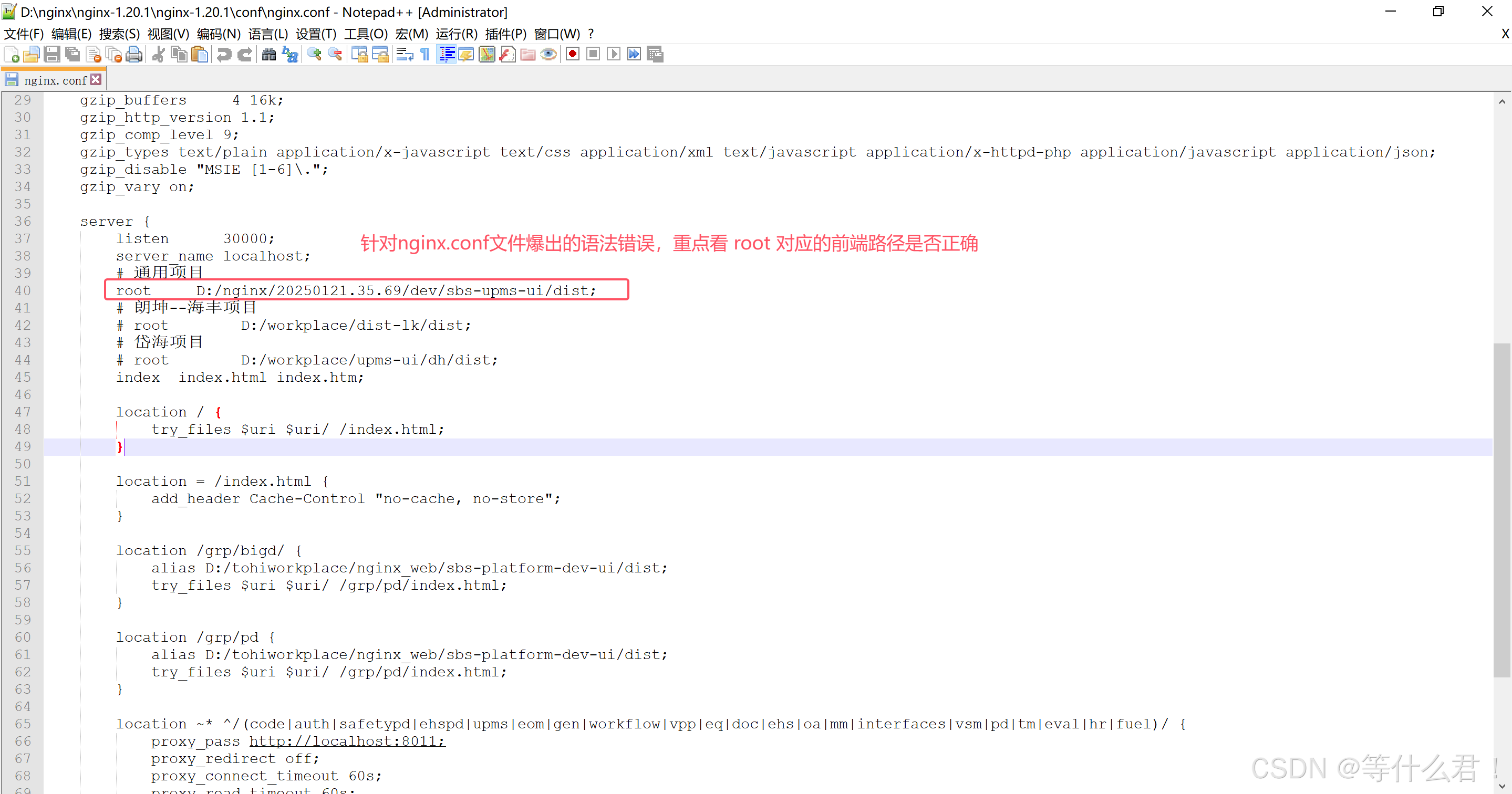Click the Undo arrow icon
The image size is (1512, 794).
[224, 55]
